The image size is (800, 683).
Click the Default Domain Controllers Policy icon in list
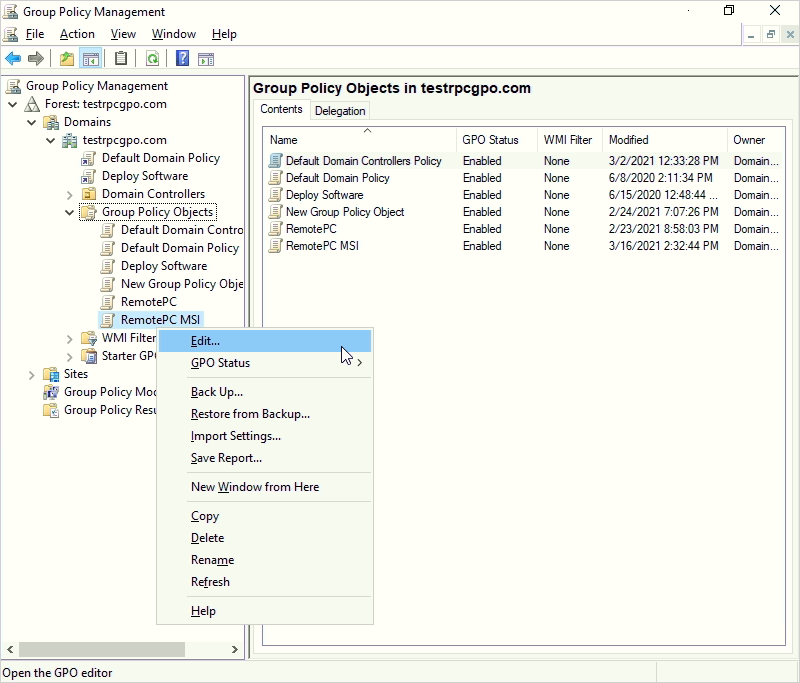click(x=276, y=161)
